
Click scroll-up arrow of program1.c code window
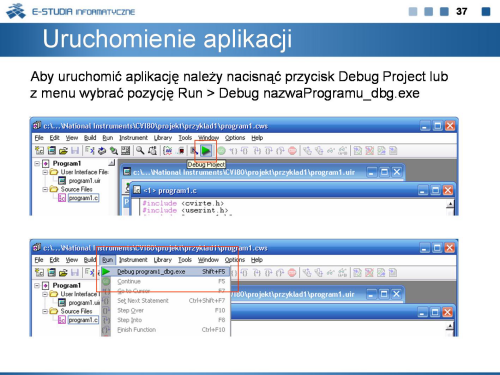(x=450, y=204)
